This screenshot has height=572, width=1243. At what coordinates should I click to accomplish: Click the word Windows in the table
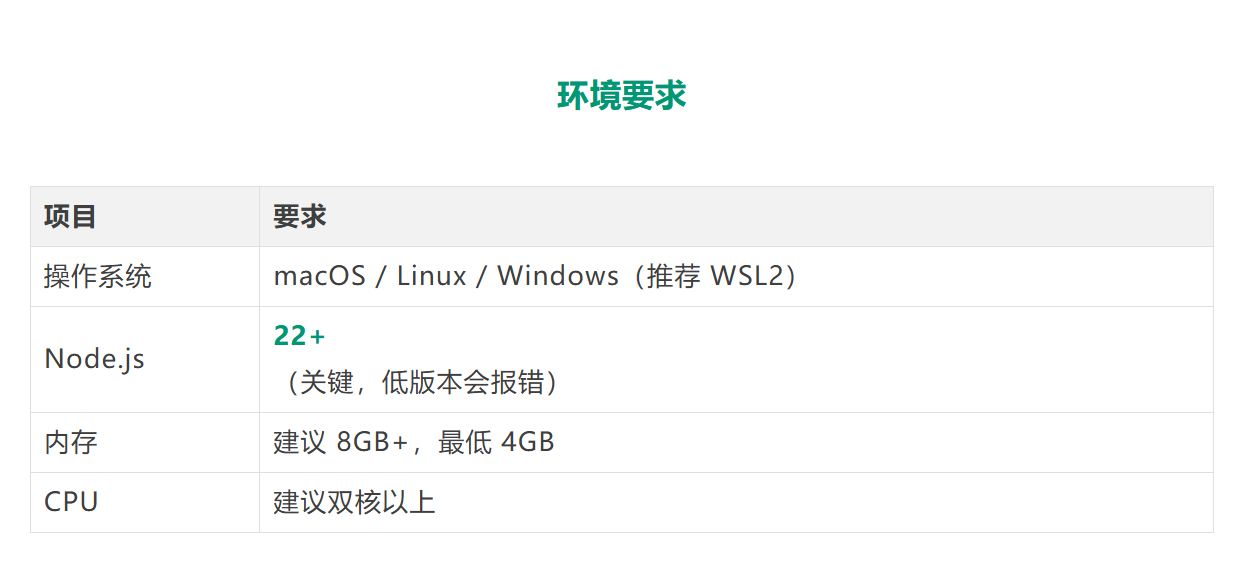pyautogui.click(x=558, y=277)
